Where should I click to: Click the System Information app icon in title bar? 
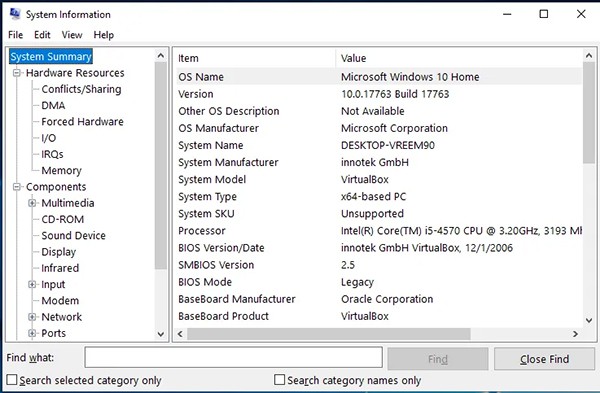coord(15,14)
